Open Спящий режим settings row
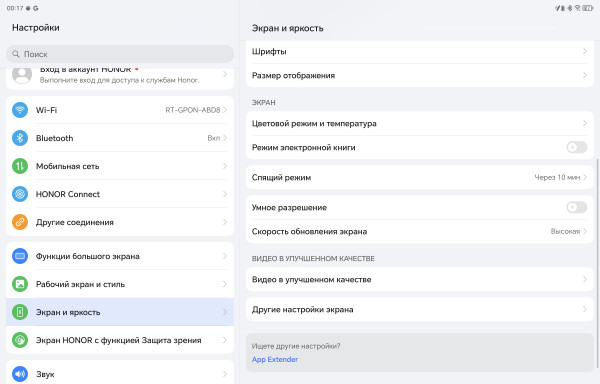The image size is (600, 384). click(419, 177)
